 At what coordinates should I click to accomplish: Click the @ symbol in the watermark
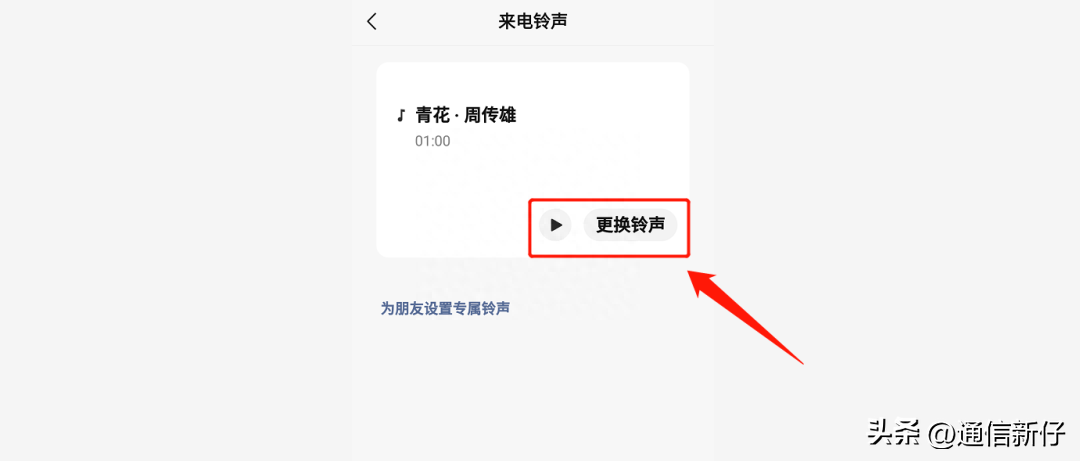(941, 435)
